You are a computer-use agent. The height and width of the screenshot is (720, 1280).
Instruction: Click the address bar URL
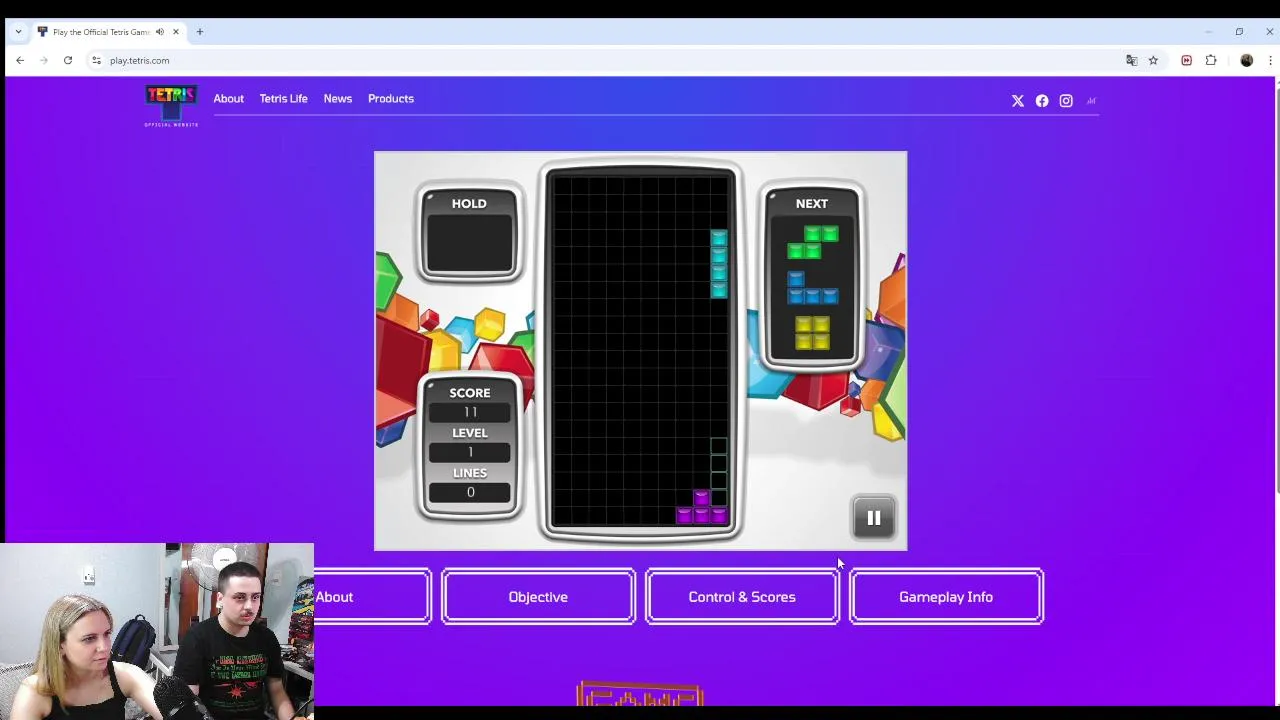pyautogui.click(x=139, y=61)
